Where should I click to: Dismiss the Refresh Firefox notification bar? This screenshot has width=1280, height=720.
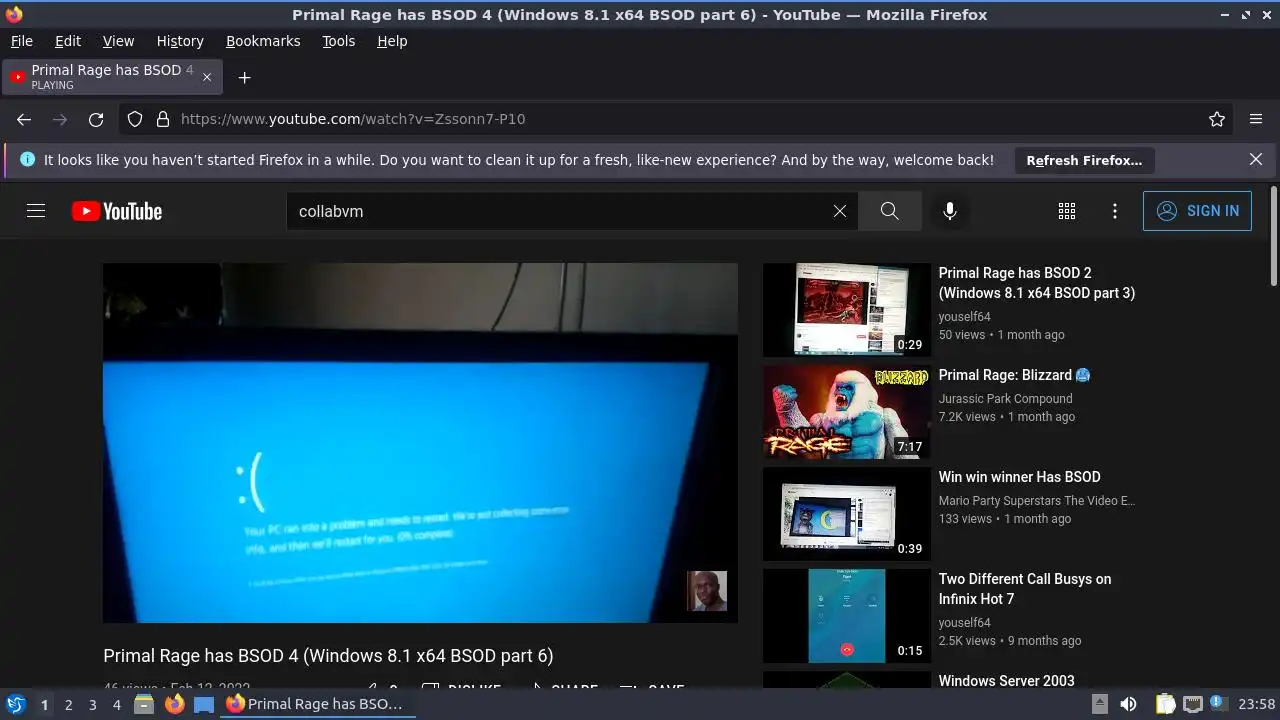1256,159
